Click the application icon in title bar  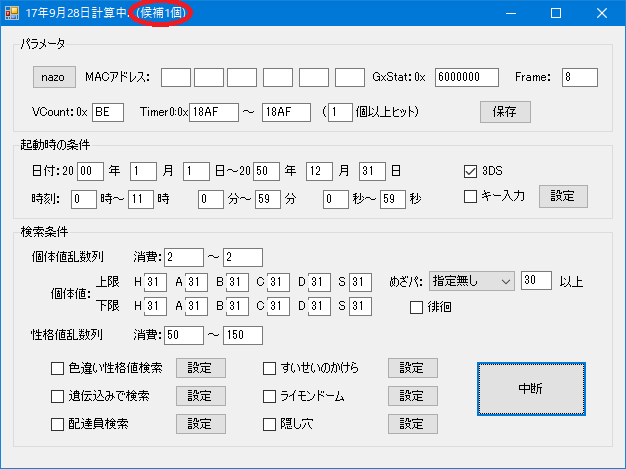point(12,13)
